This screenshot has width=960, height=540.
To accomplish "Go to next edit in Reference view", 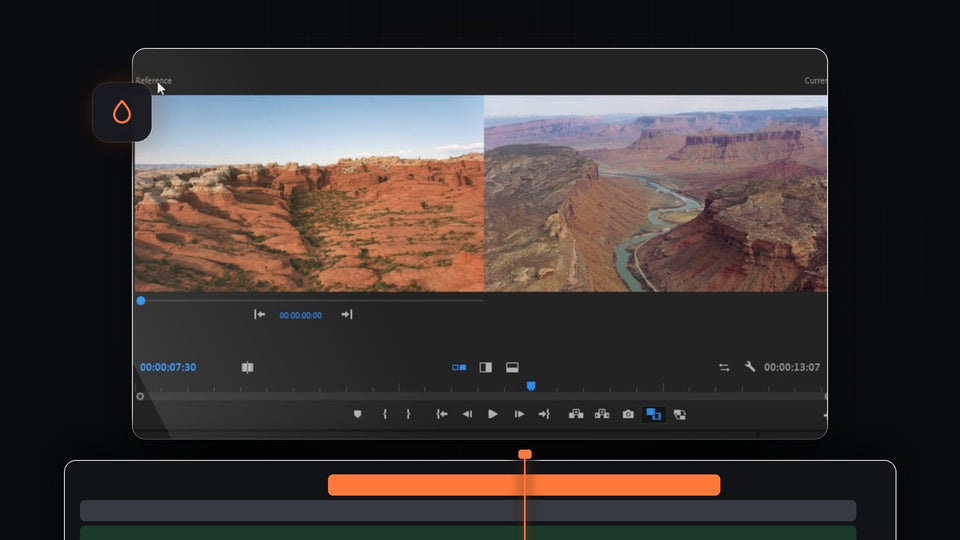I will pyautogui.click(x=347, y=314).
